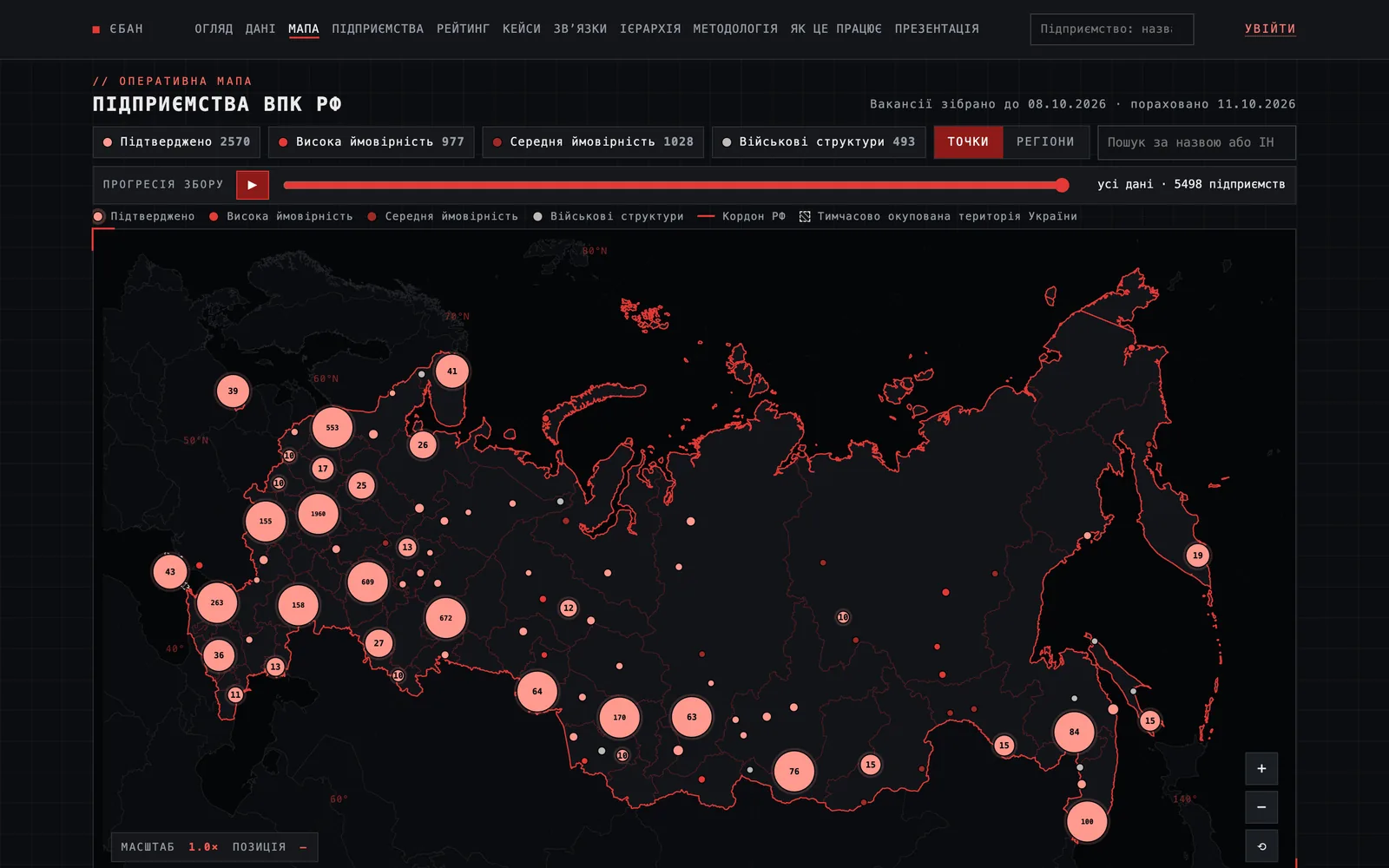Click the УВІЙТИ login link
This screenshot has width=1389, height=868.
coord(1270,29)
